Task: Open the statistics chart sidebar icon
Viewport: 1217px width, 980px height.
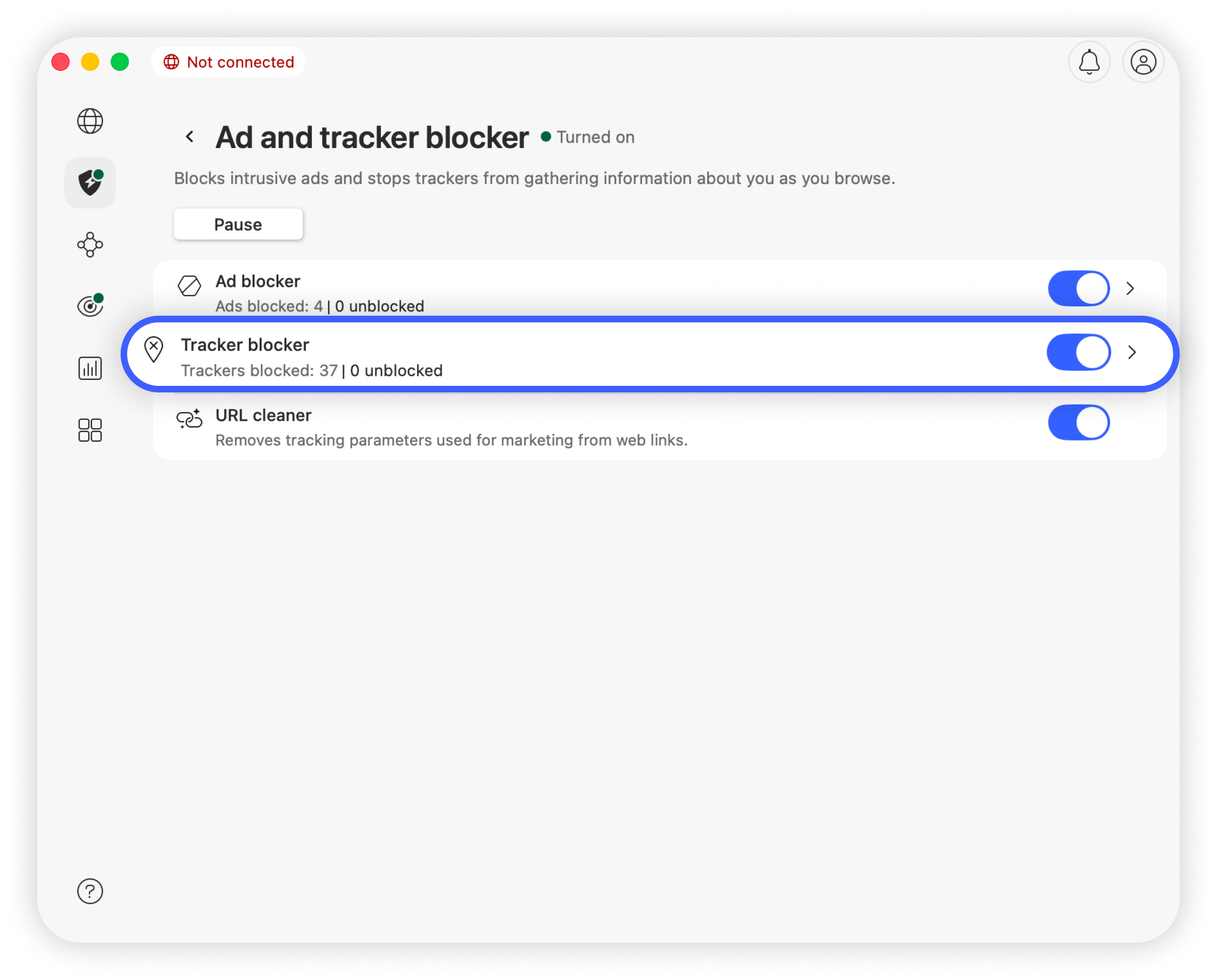Action: [x=90, y=368]
